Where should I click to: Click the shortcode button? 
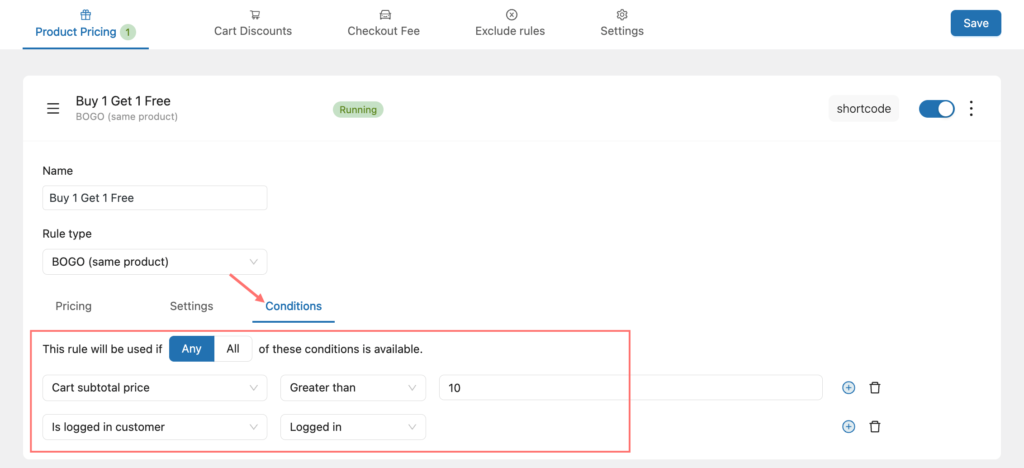tap(864, 109)
